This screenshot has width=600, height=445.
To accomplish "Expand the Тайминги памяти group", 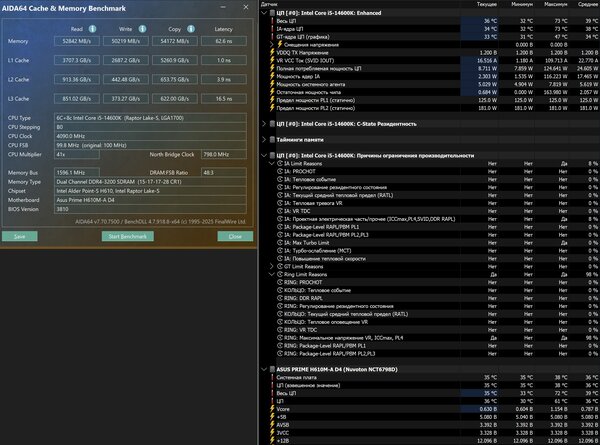I will (264, 140).
